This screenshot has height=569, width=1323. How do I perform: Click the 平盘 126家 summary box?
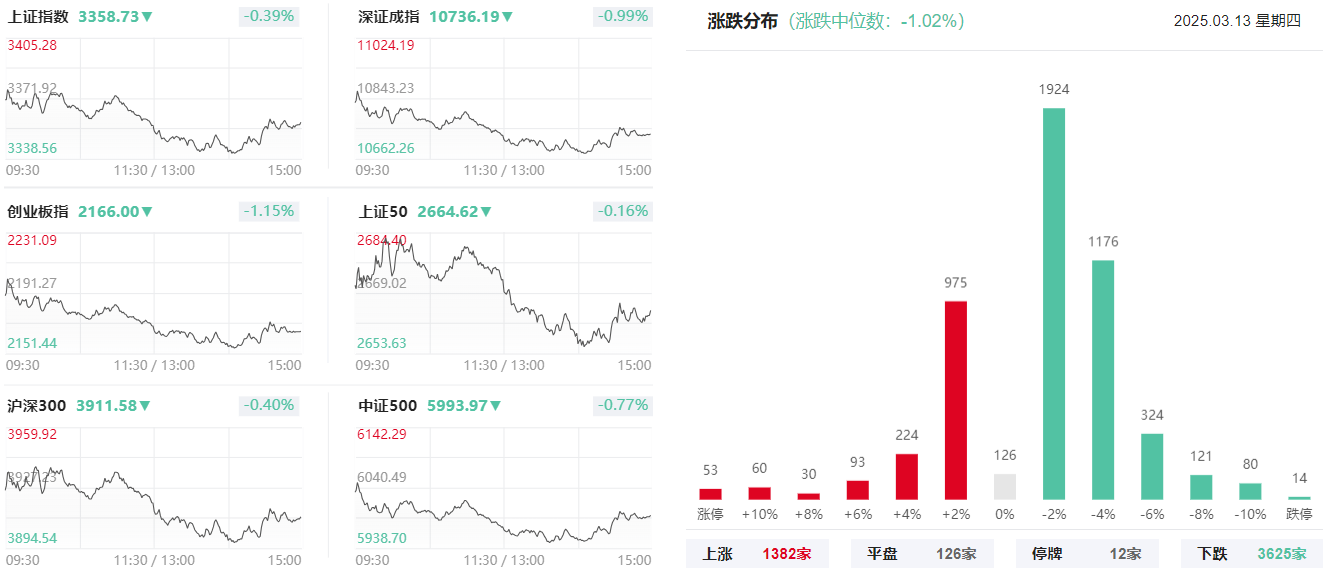point(922,554)
